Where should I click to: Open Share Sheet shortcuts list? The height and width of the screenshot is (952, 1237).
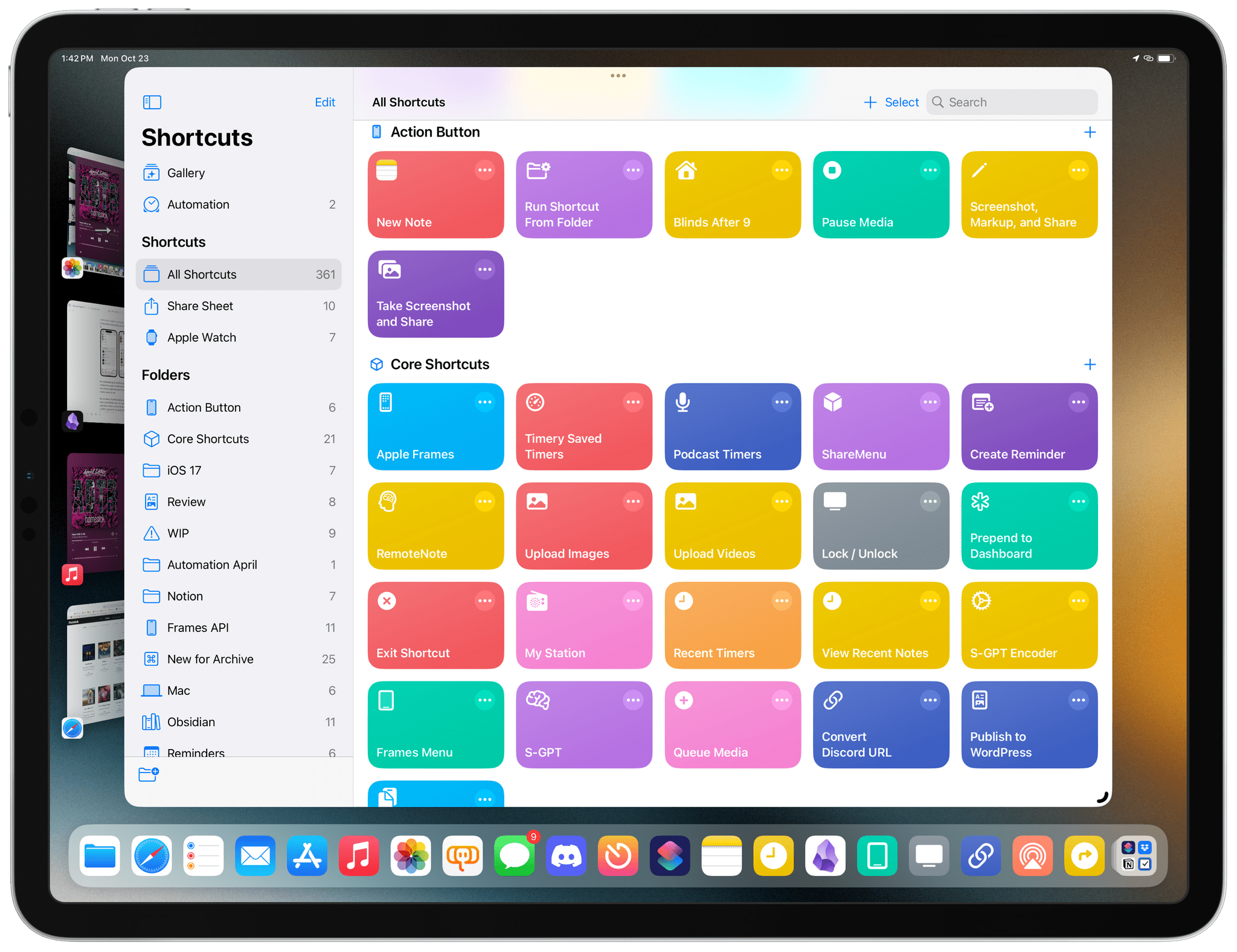click(x=239, y=306)
